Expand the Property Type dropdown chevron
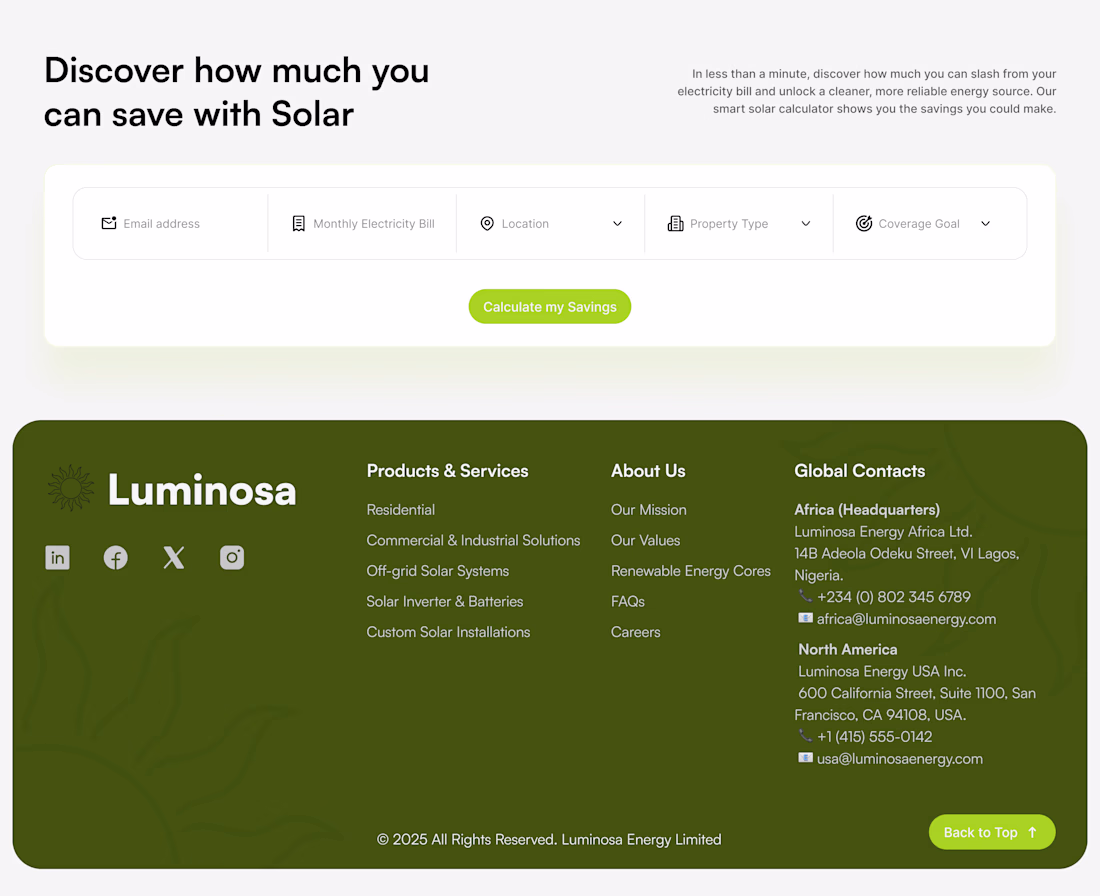 (x=806, y=224)
